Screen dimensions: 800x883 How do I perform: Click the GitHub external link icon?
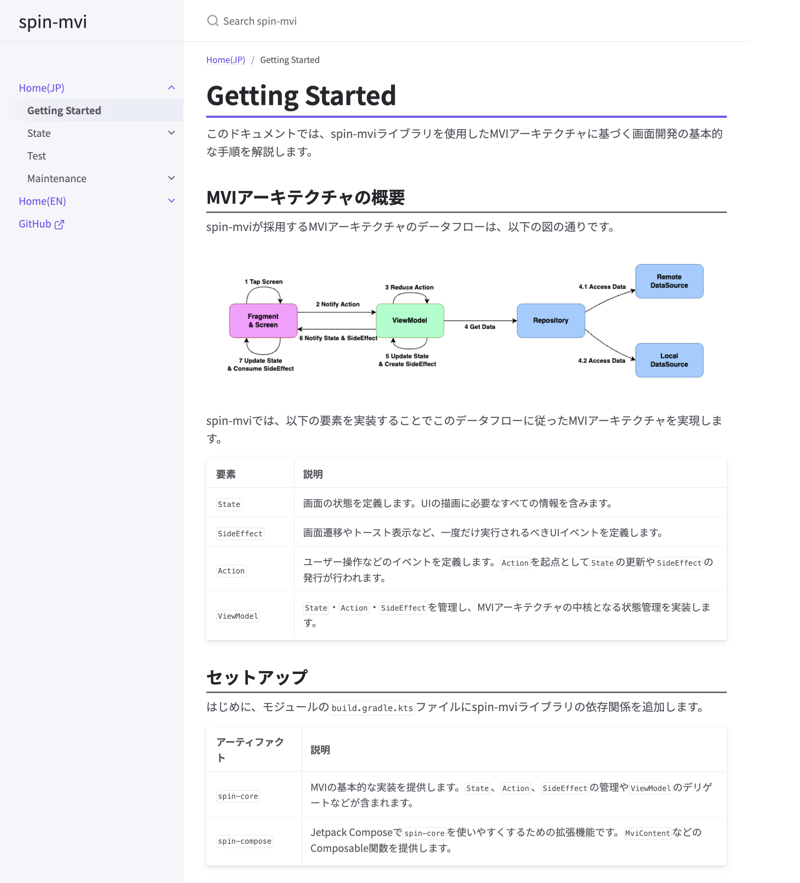[59, 224]
